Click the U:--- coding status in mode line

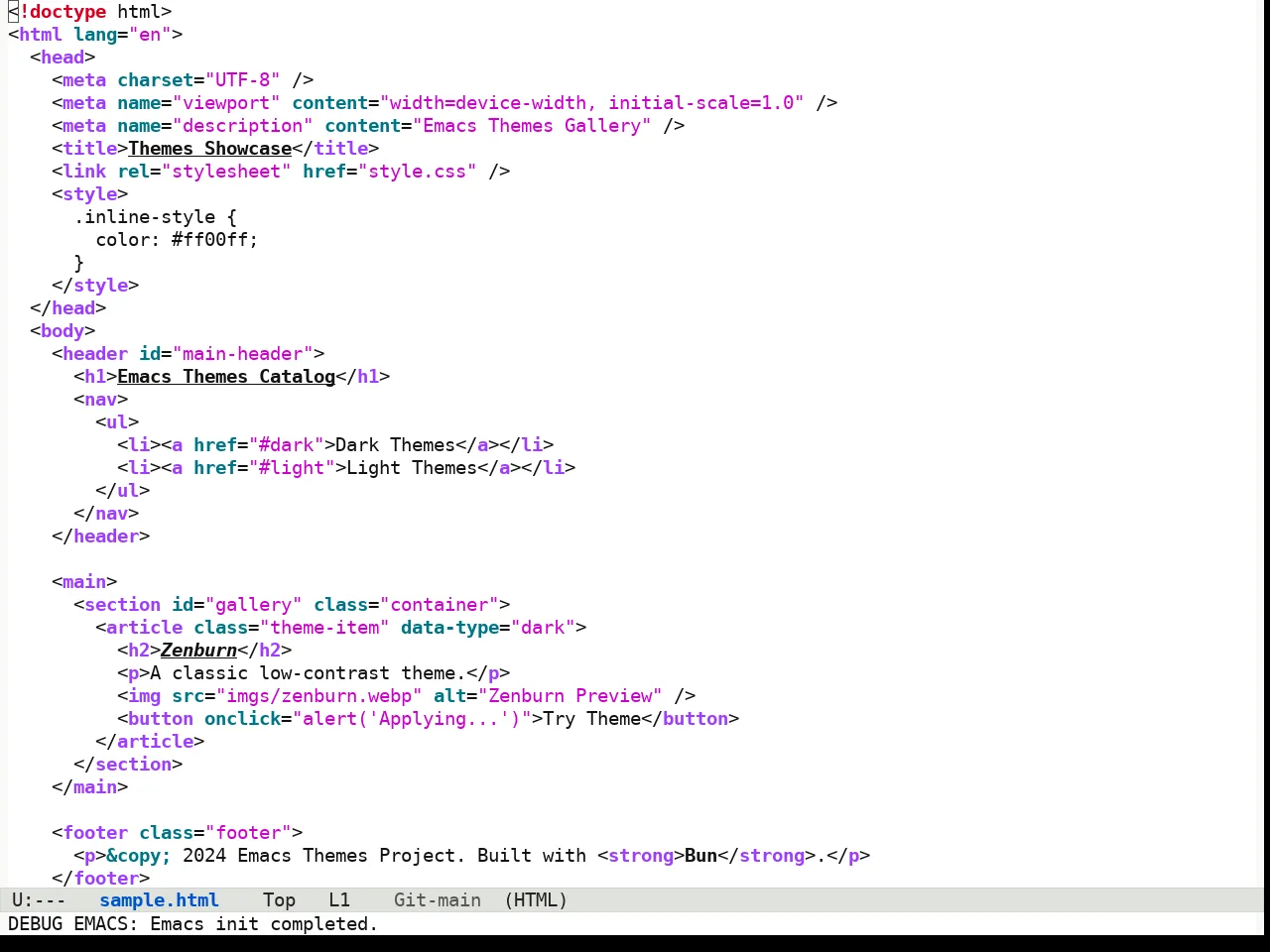(39, 900)
